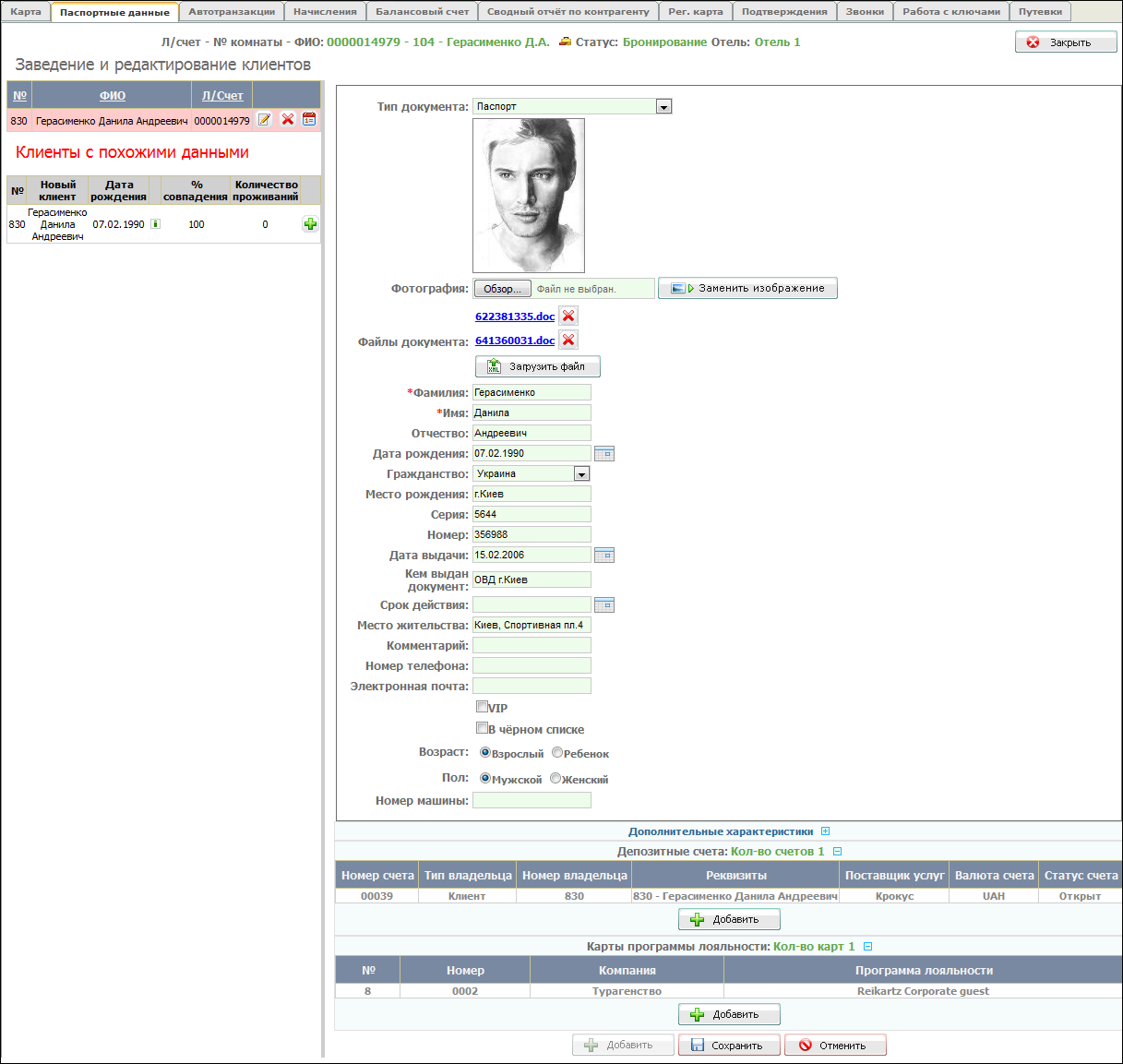
Task: Switch to the Автотранзакции tab
Action: [232, 12]
